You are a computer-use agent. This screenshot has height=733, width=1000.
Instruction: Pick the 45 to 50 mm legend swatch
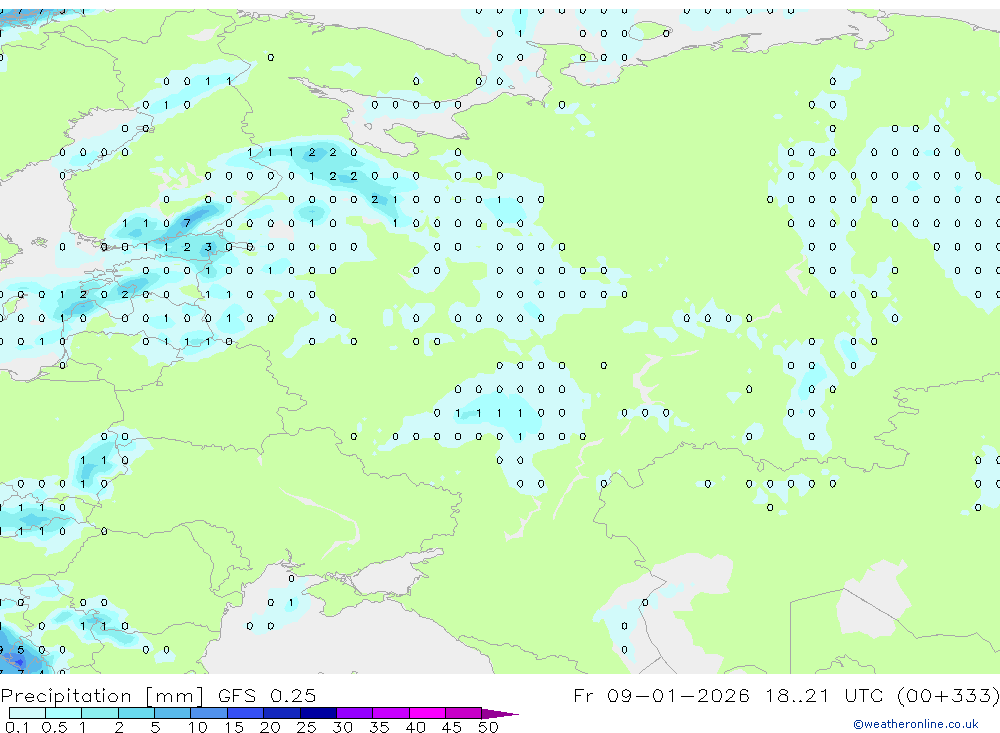pyautogui.click(x=464, y=713)
